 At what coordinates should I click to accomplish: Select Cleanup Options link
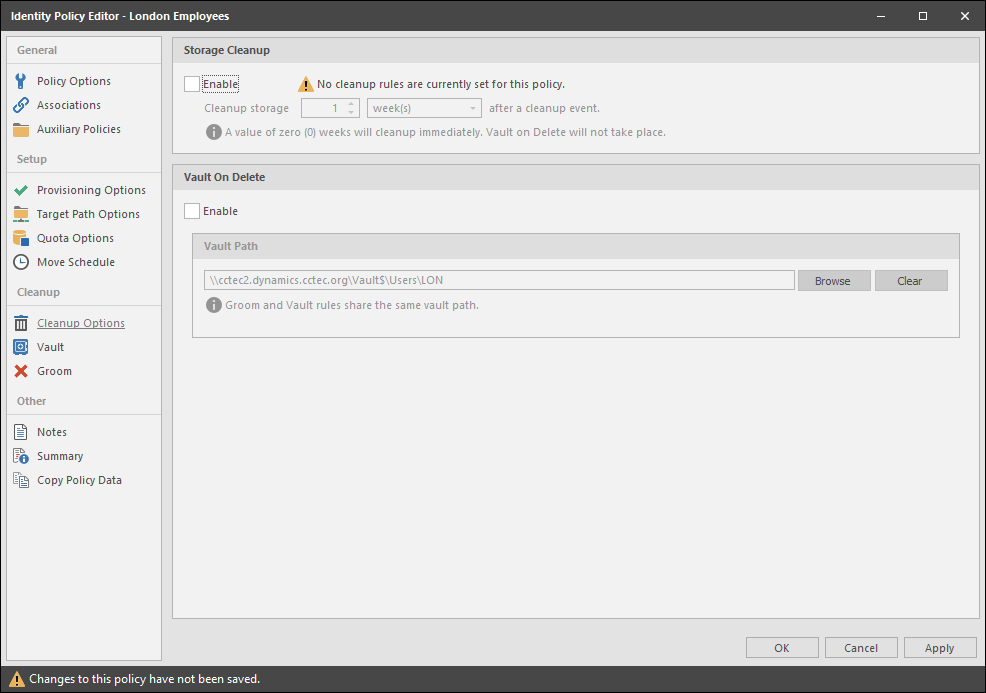coord(80,323)
